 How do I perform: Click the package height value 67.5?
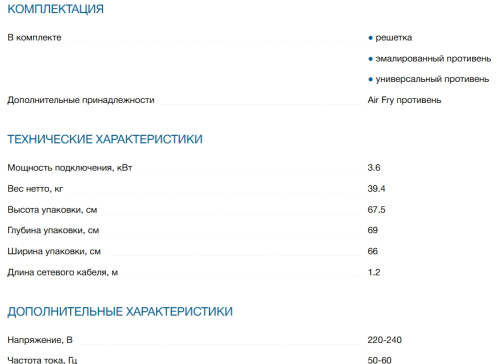coord(376,210)
